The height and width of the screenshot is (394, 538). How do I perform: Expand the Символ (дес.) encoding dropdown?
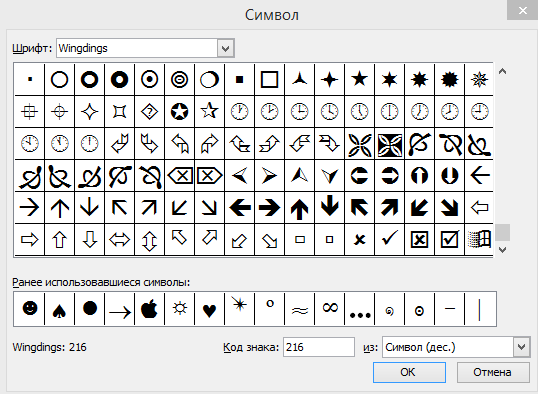coord(522,347)
